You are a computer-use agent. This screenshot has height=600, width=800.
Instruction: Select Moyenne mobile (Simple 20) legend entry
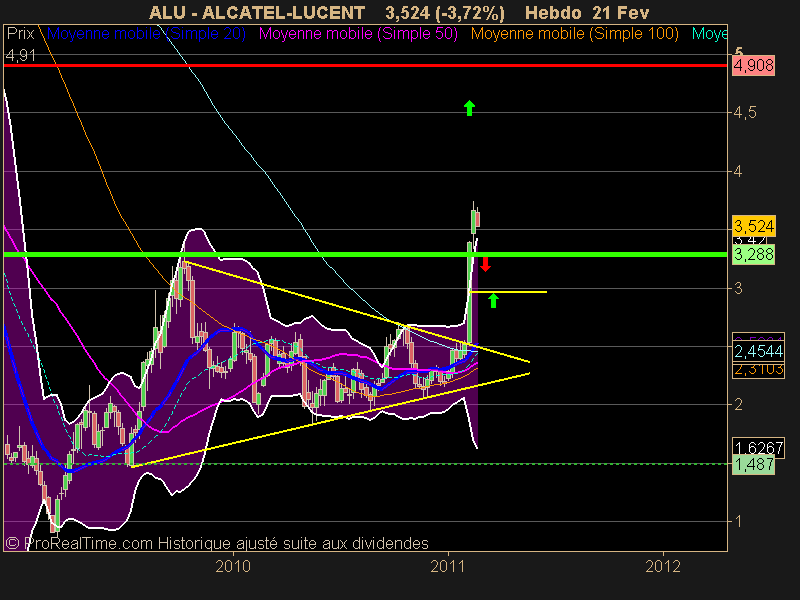(146, 34)
